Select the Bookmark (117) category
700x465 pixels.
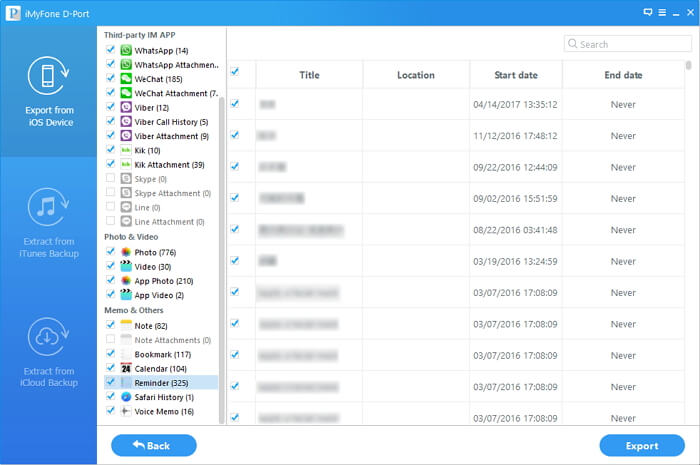[x=162, y=354]
